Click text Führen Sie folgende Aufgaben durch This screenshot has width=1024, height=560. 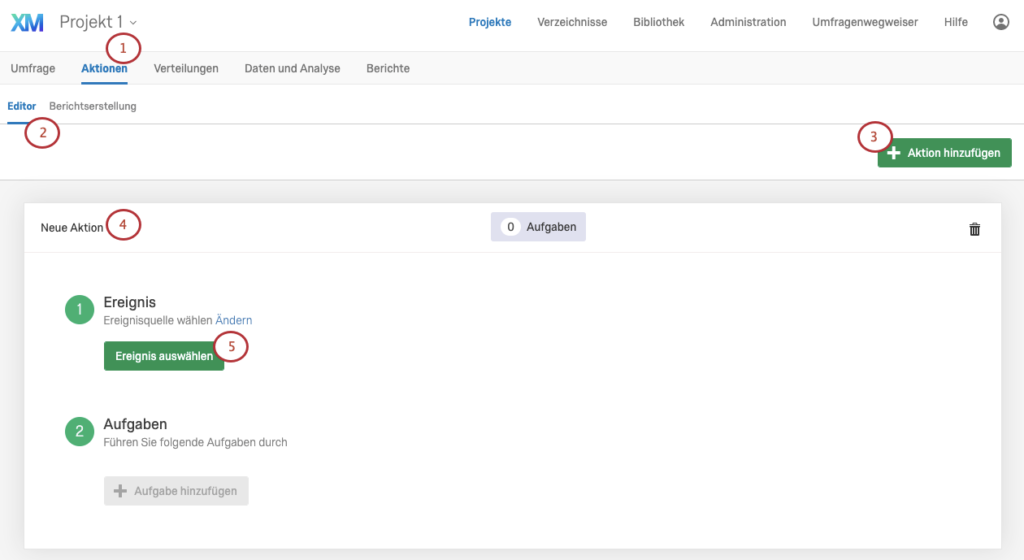[195, 443]
